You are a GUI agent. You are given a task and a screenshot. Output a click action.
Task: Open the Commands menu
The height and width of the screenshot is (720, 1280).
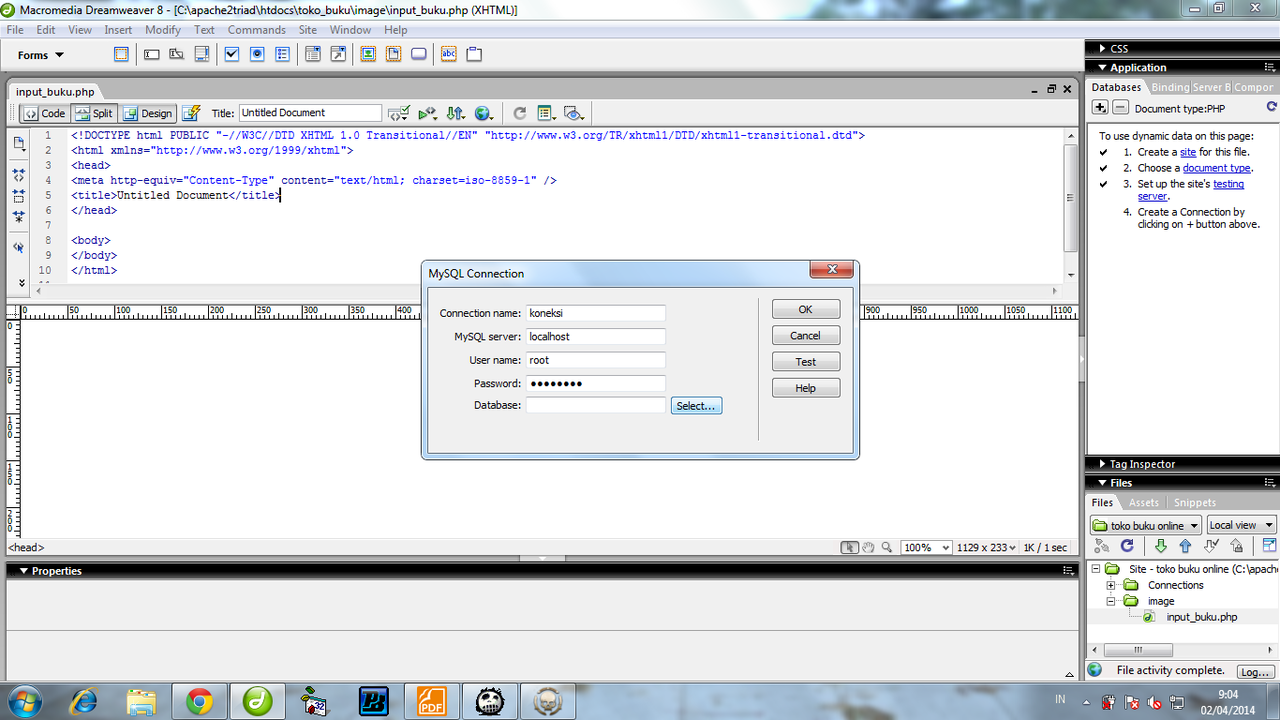coord(256,30)
